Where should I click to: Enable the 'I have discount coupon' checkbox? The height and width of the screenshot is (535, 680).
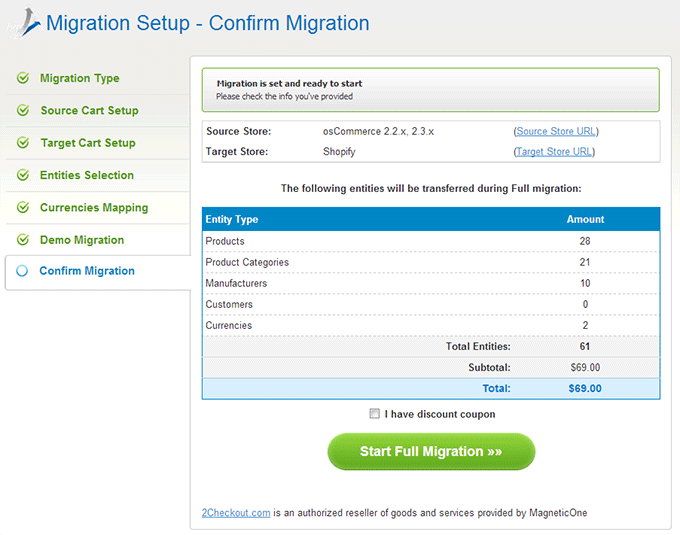(x=374, y=413)
